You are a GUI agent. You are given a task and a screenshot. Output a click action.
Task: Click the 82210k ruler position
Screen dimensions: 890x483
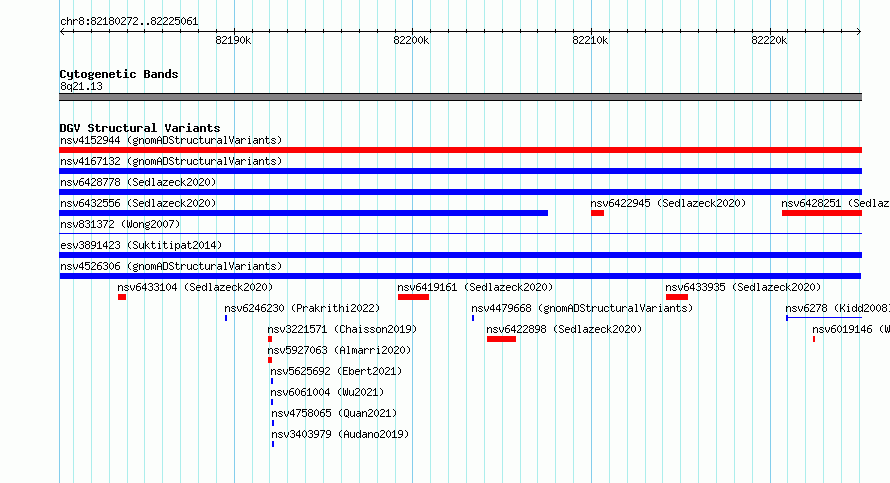(x=590, y=40)
